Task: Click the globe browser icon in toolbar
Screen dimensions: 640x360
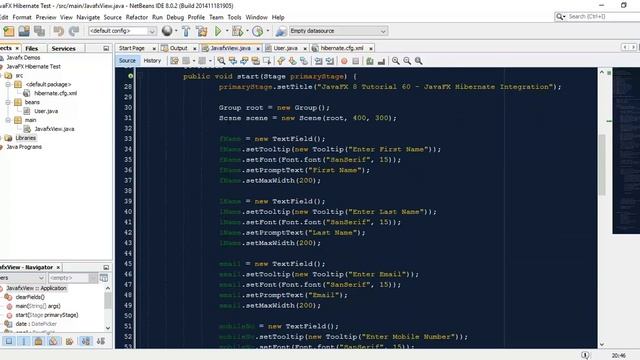Action: click(x=167, y=31)
